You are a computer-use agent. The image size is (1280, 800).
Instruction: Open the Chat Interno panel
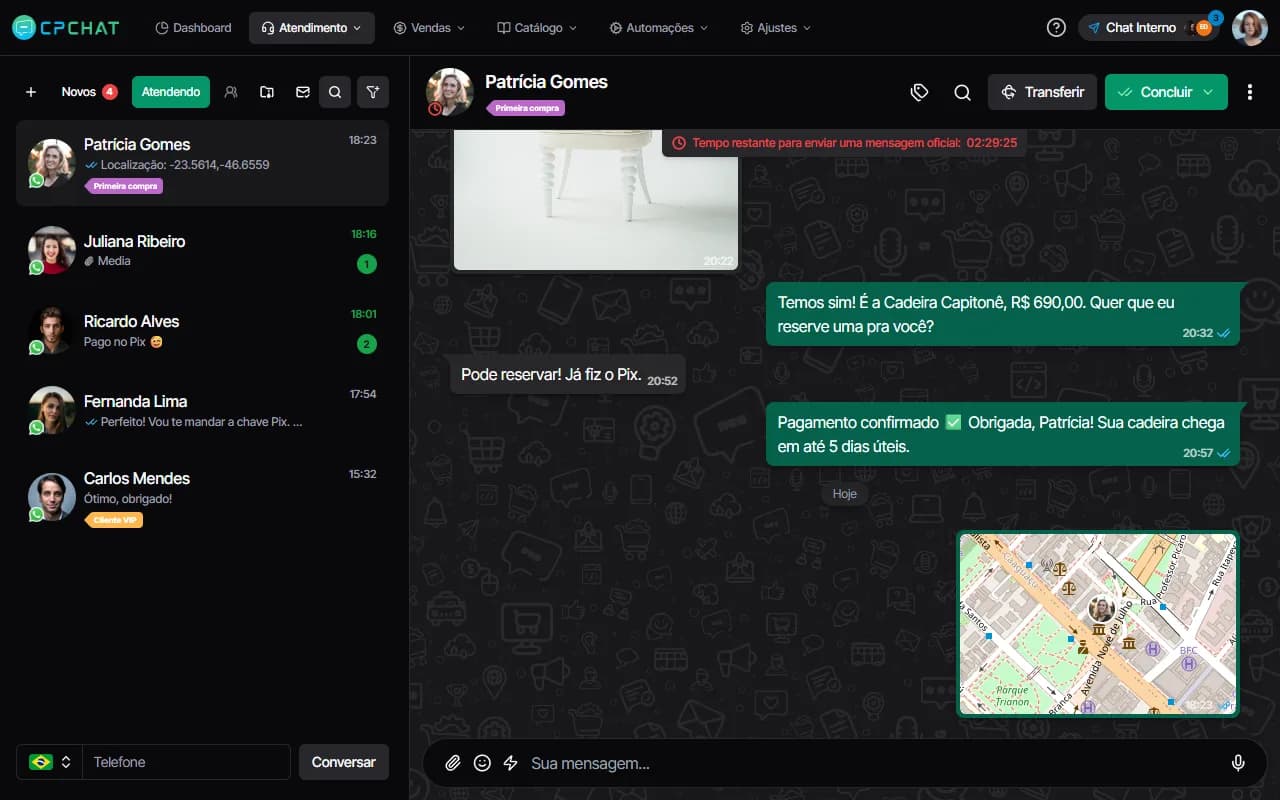point(1149,28)
